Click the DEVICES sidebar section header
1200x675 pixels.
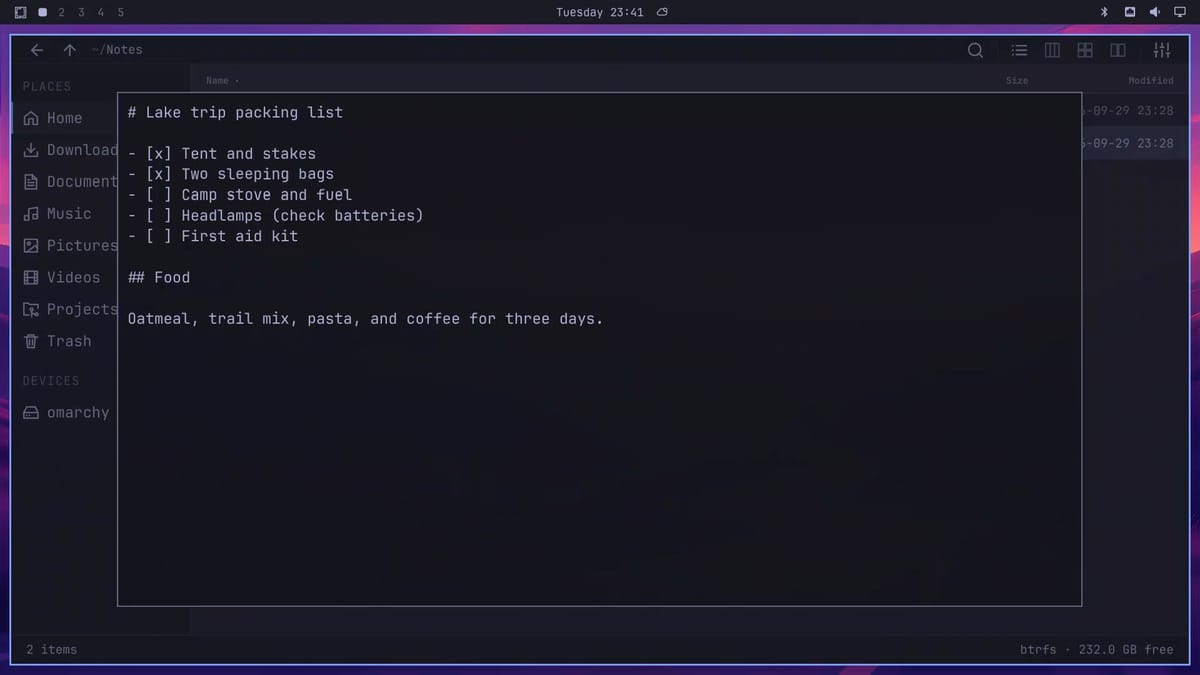pyautogui.click(x=51, y=381)
